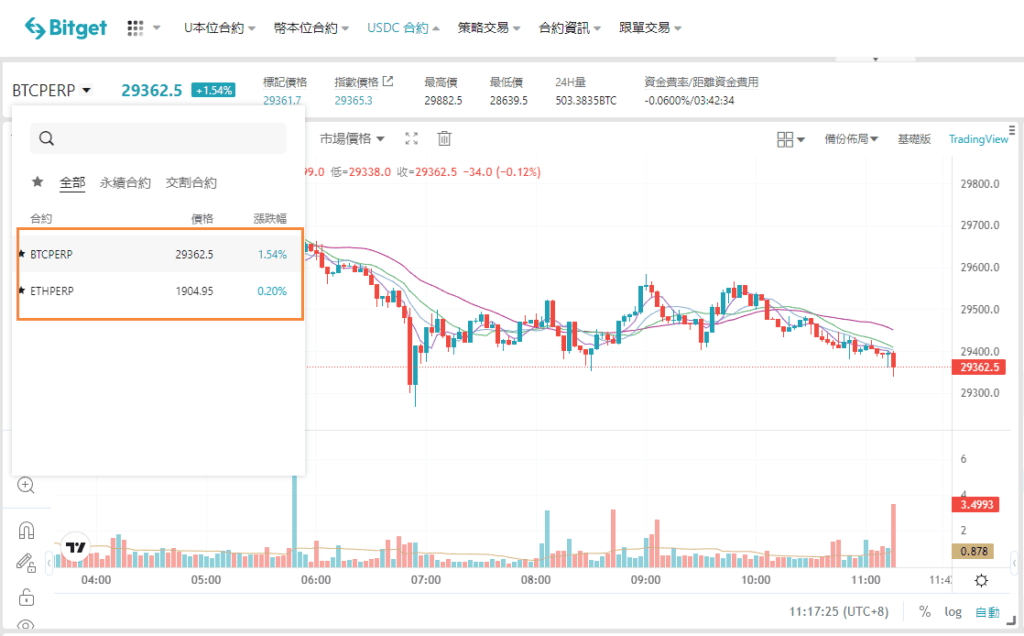1024x636 pixels.
Task: Toggle percent scale button
Action: (925, 612)
